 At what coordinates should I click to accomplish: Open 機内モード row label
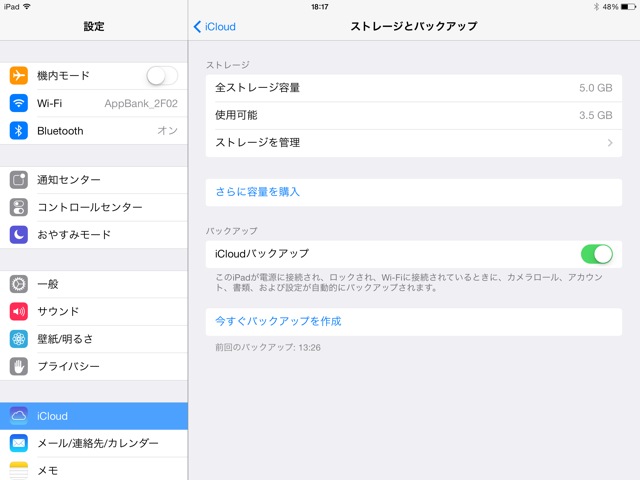(63, 76)
